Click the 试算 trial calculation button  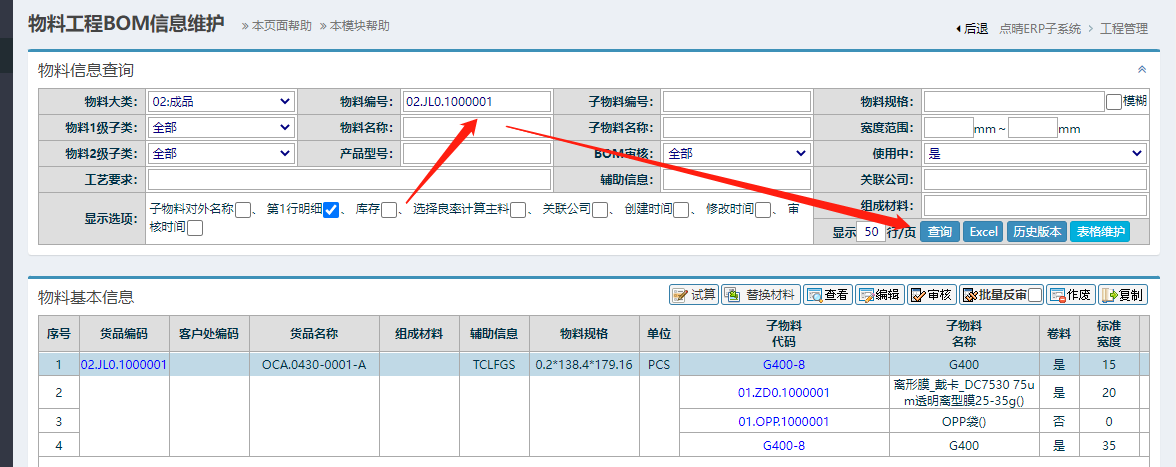[694, 295]
